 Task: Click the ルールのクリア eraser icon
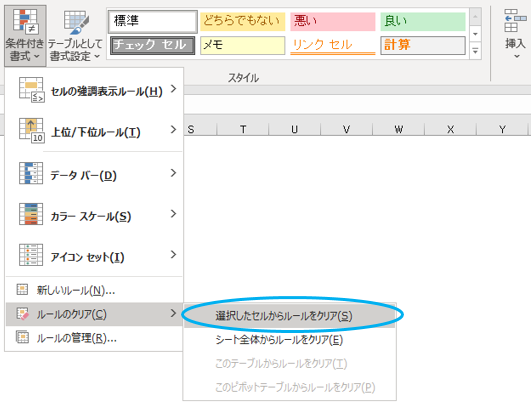coord(23,314)
